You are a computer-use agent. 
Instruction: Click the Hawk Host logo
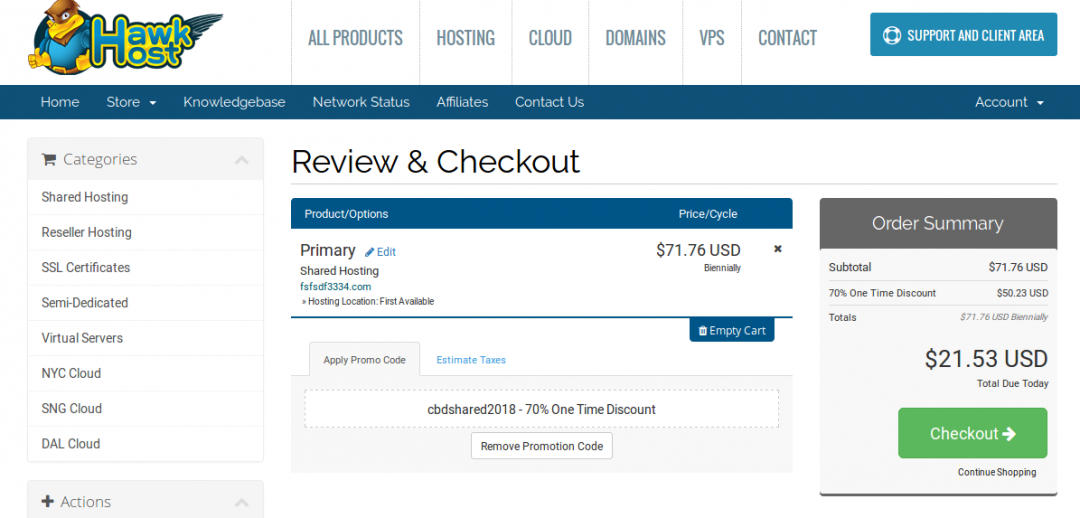(x=124, y=37)
